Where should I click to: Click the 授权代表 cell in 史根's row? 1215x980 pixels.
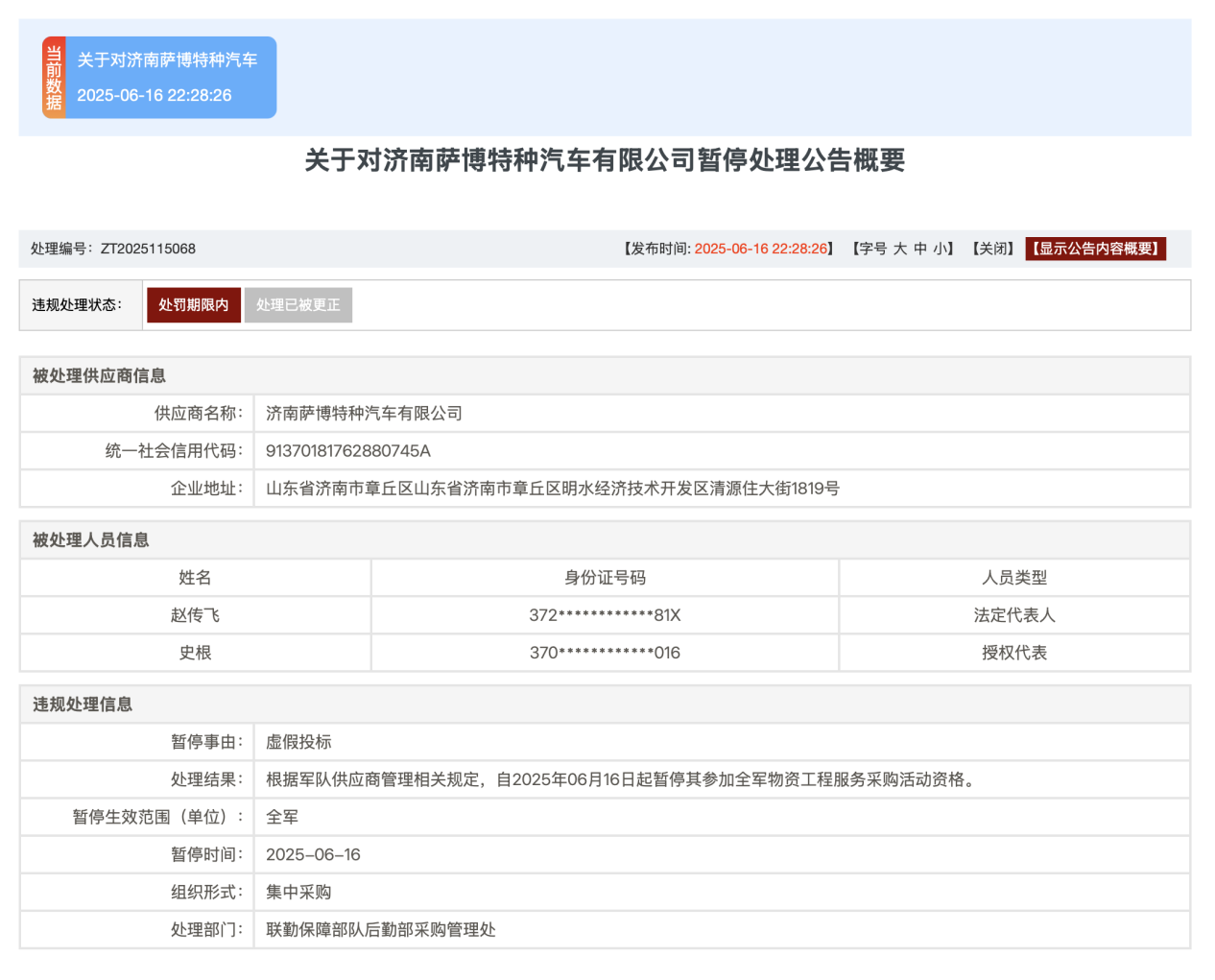click(x=1013, y=653)
